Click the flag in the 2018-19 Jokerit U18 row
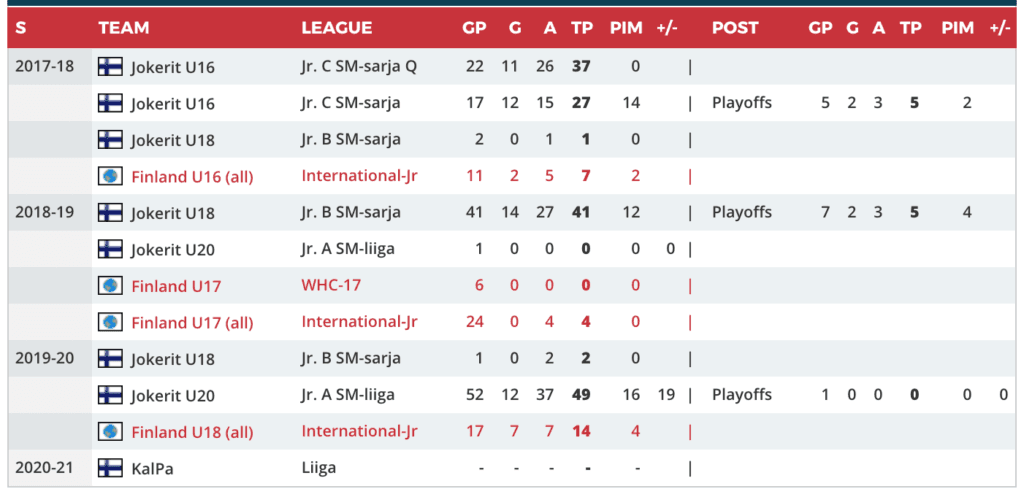The image size is (1024, 489). click(x=110, y=212)
